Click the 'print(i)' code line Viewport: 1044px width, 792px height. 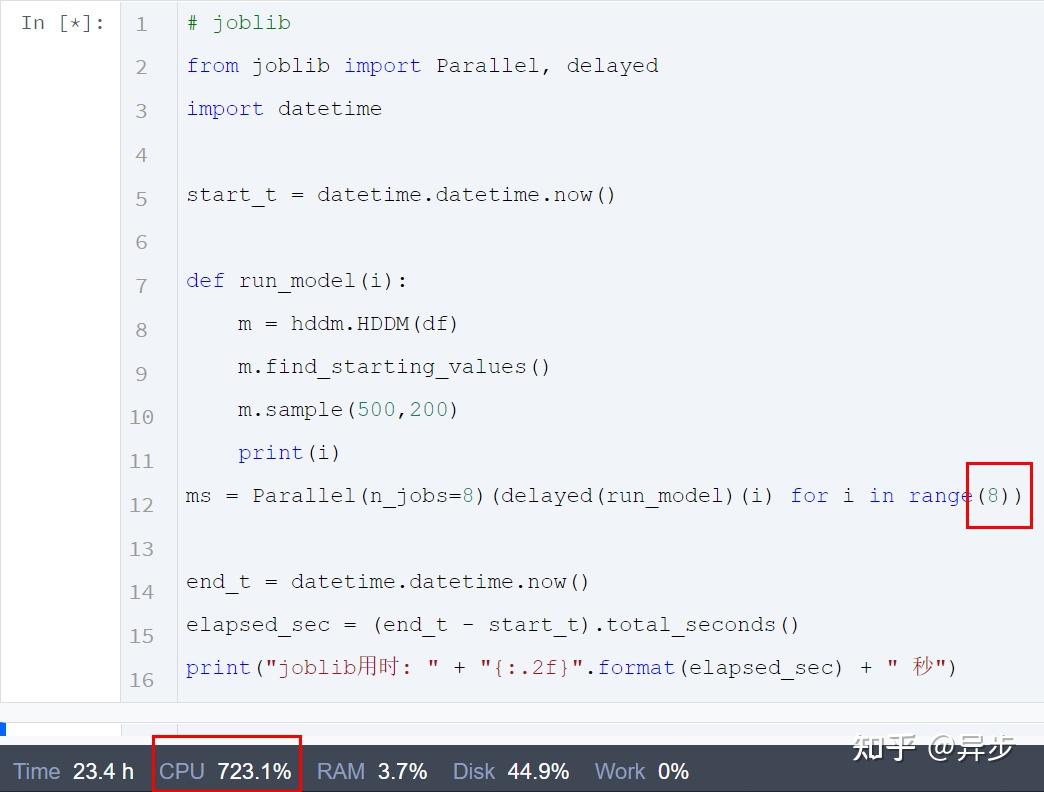click(x=289, y=453)
